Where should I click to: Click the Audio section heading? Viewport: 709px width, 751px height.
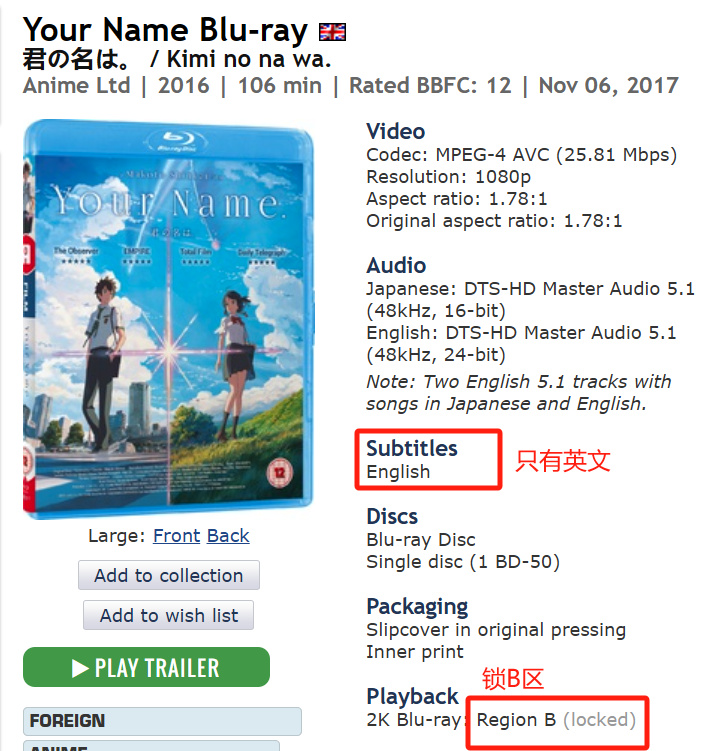(x=396, y=265)
